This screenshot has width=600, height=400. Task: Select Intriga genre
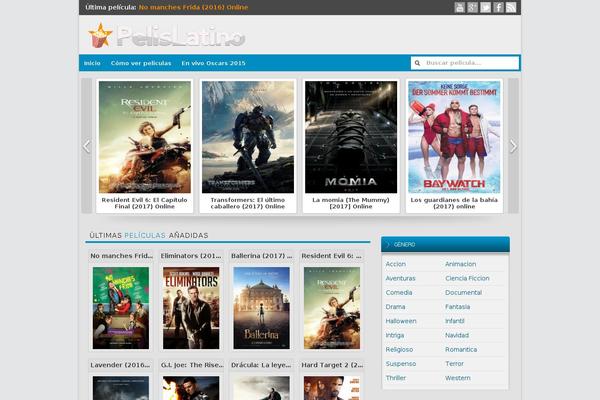click(395, 335)
